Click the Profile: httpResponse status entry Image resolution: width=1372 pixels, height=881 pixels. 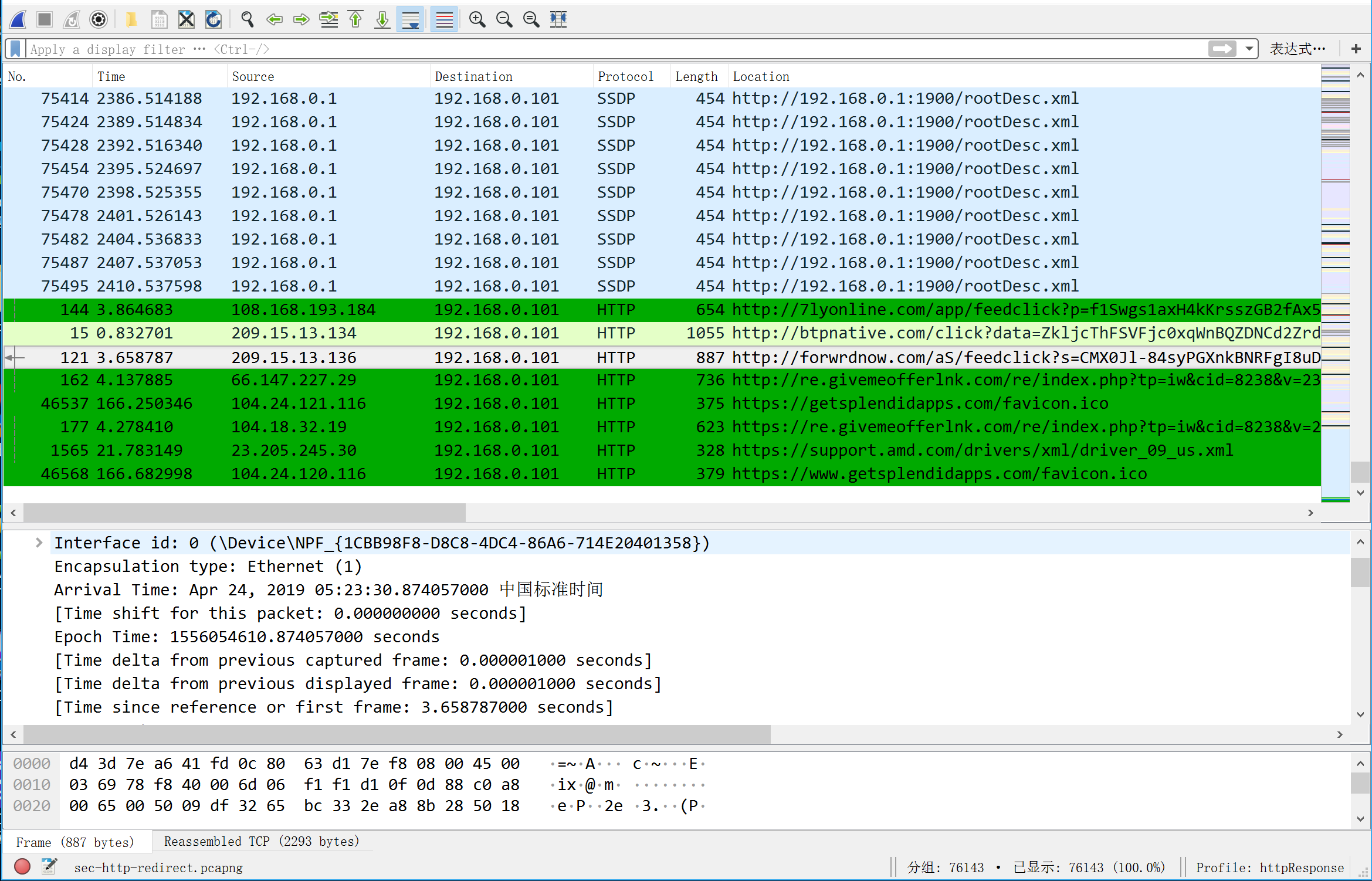[x=1269, y=868]
